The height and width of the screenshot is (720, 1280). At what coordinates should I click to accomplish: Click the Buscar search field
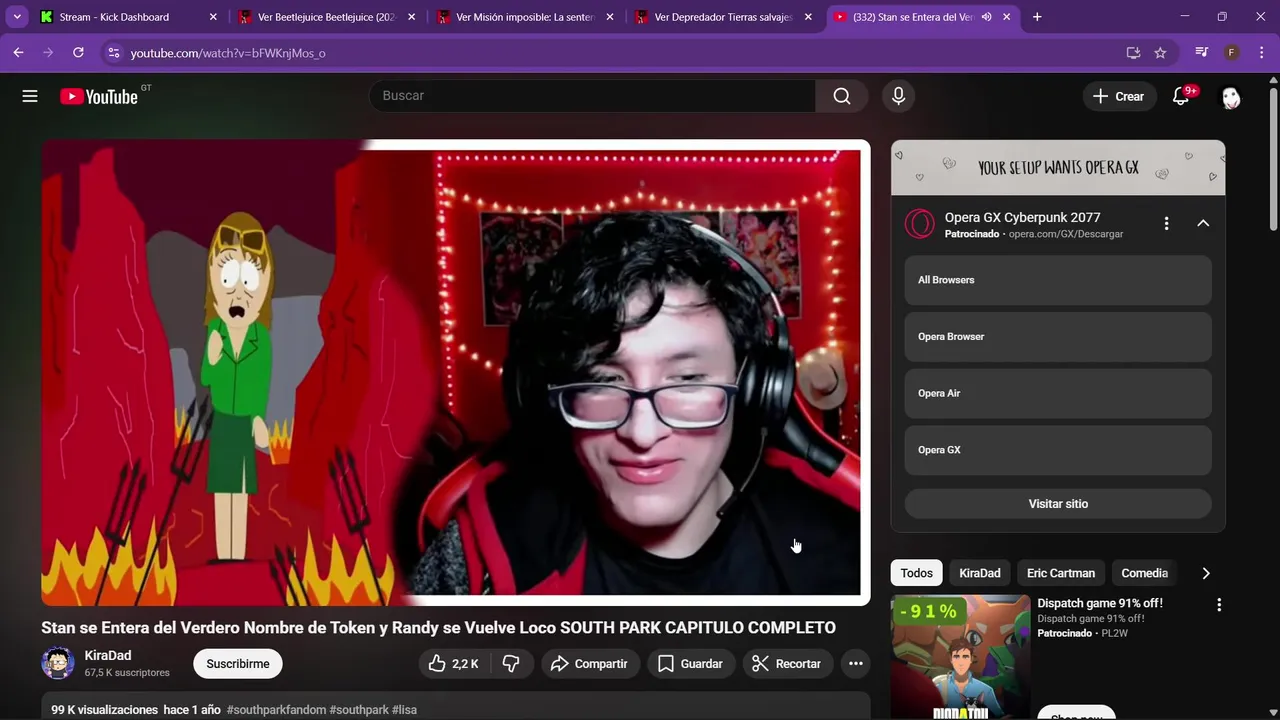point(592,96)
